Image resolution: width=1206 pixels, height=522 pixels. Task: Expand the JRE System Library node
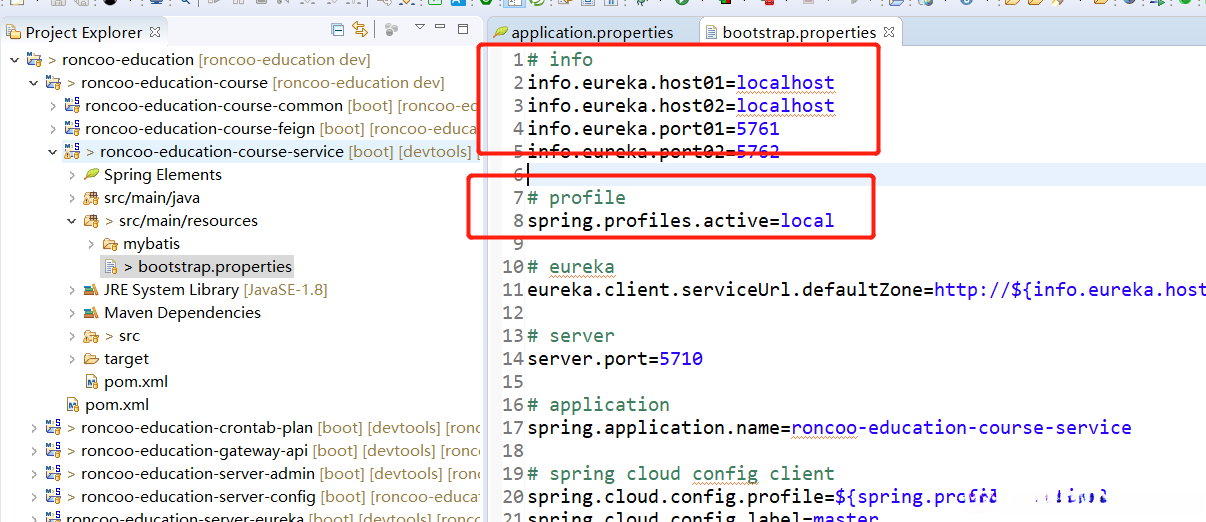click(x=72, y=290)
